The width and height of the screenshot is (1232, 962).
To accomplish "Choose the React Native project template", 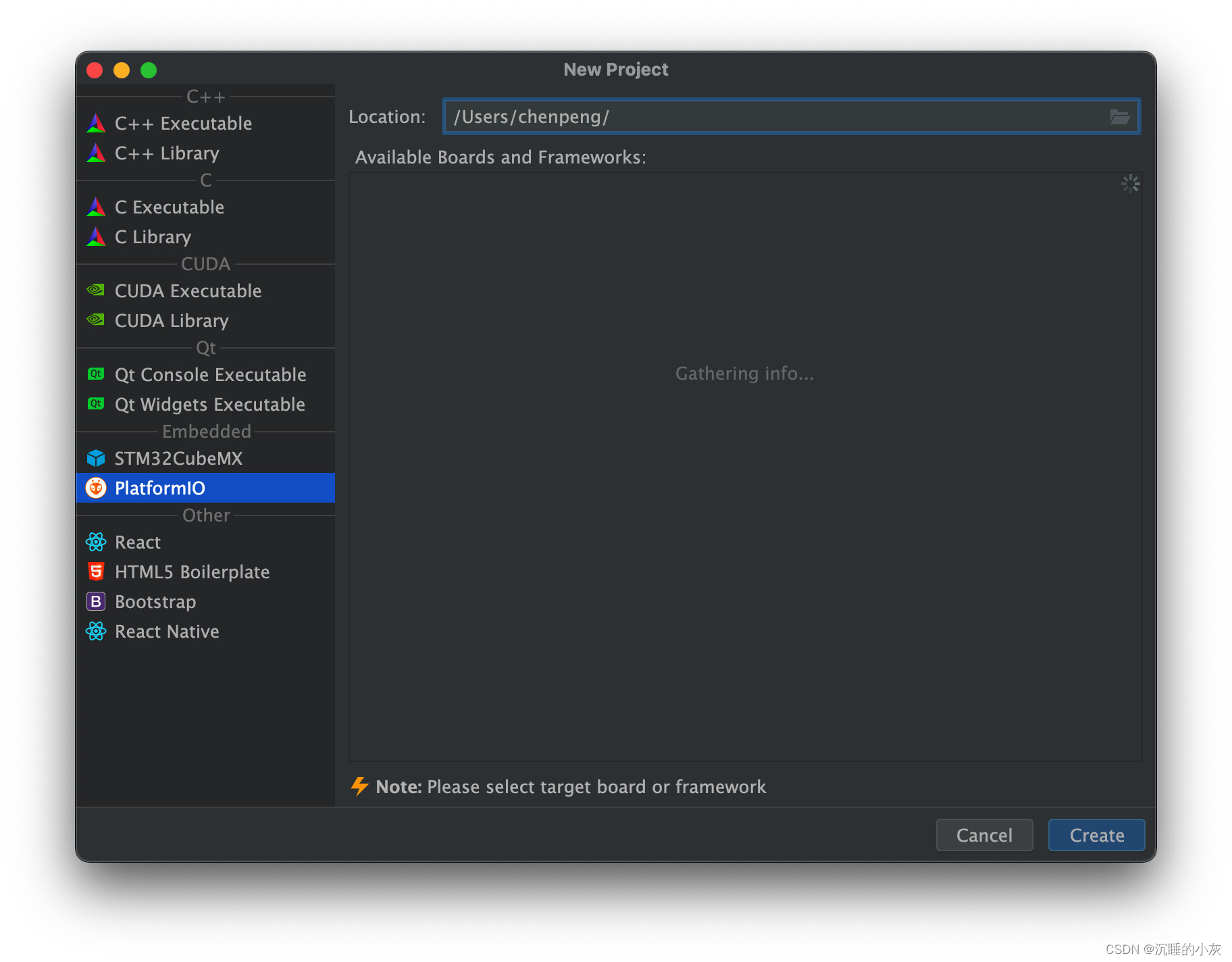I will tap(205, 631).
